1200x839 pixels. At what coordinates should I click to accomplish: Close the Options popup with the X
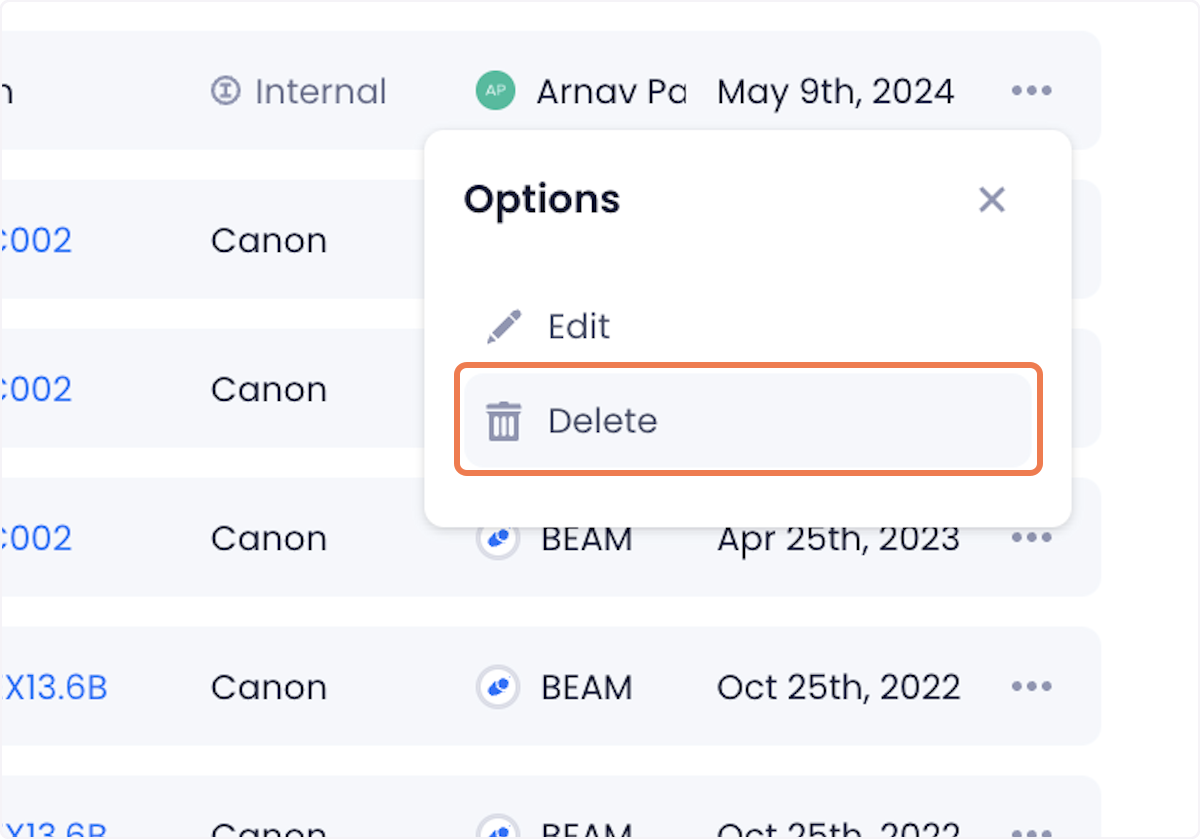pyautogui.click(x=991, y=200)
